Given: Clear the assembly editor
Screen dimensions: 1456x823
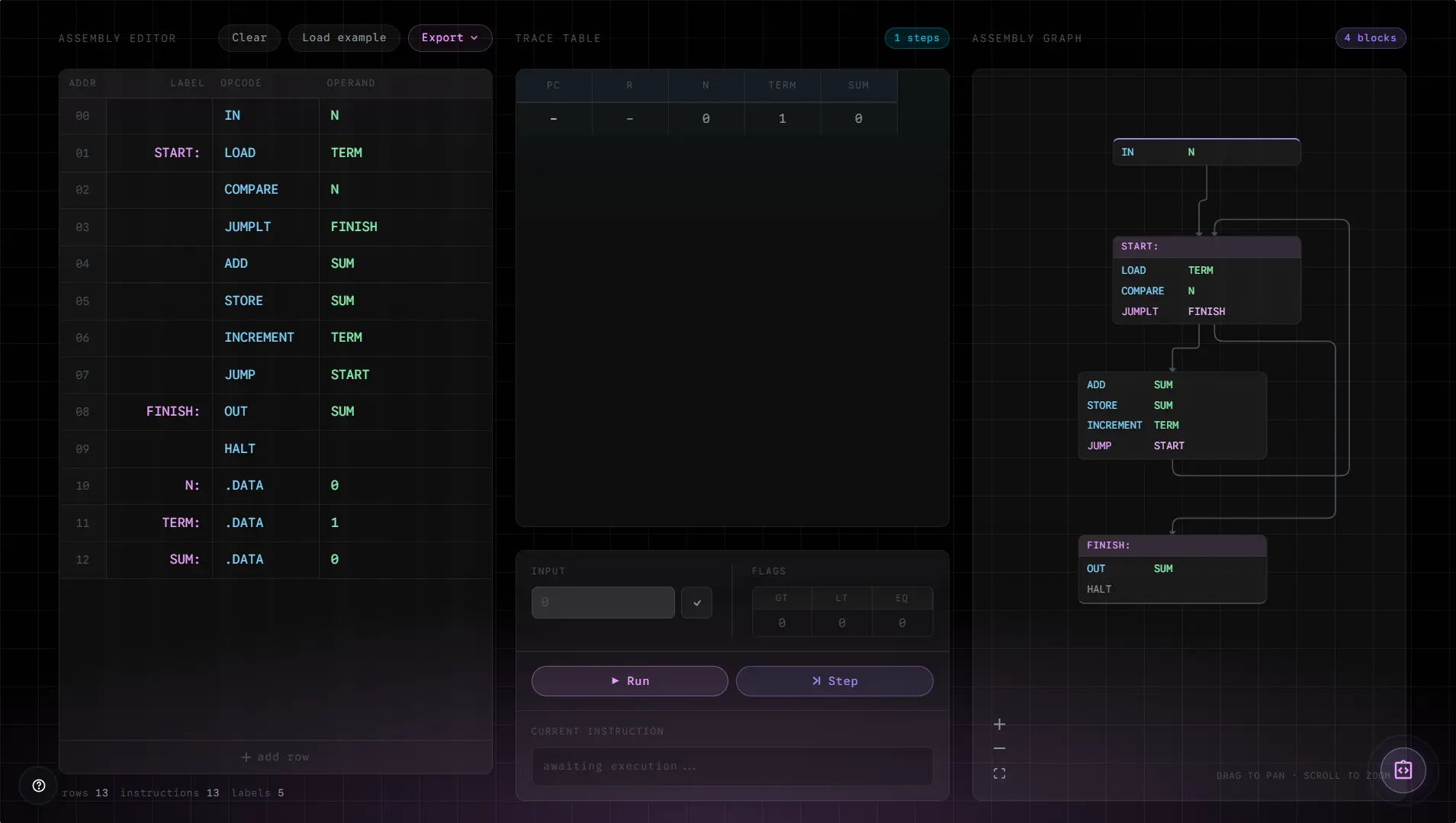Looking at the screenshot, I should pos(249,38).
